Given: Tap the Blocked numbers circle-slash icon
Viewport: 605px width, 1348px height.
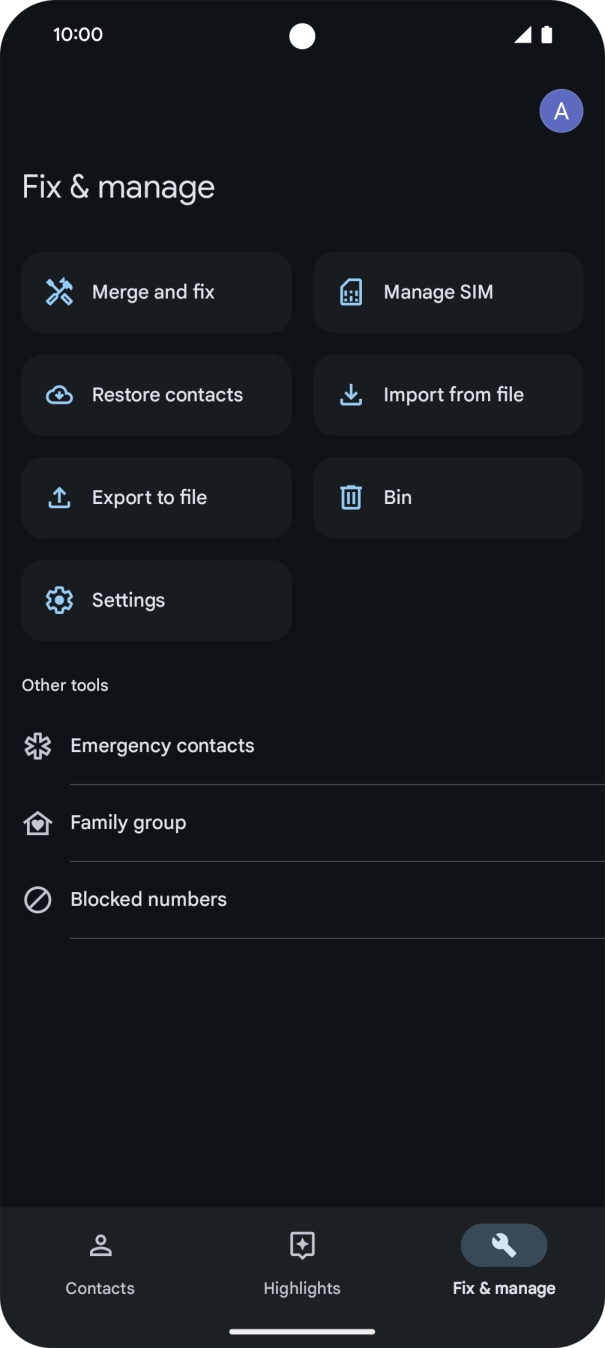Looking at the screenshot, I should (38, 900).
